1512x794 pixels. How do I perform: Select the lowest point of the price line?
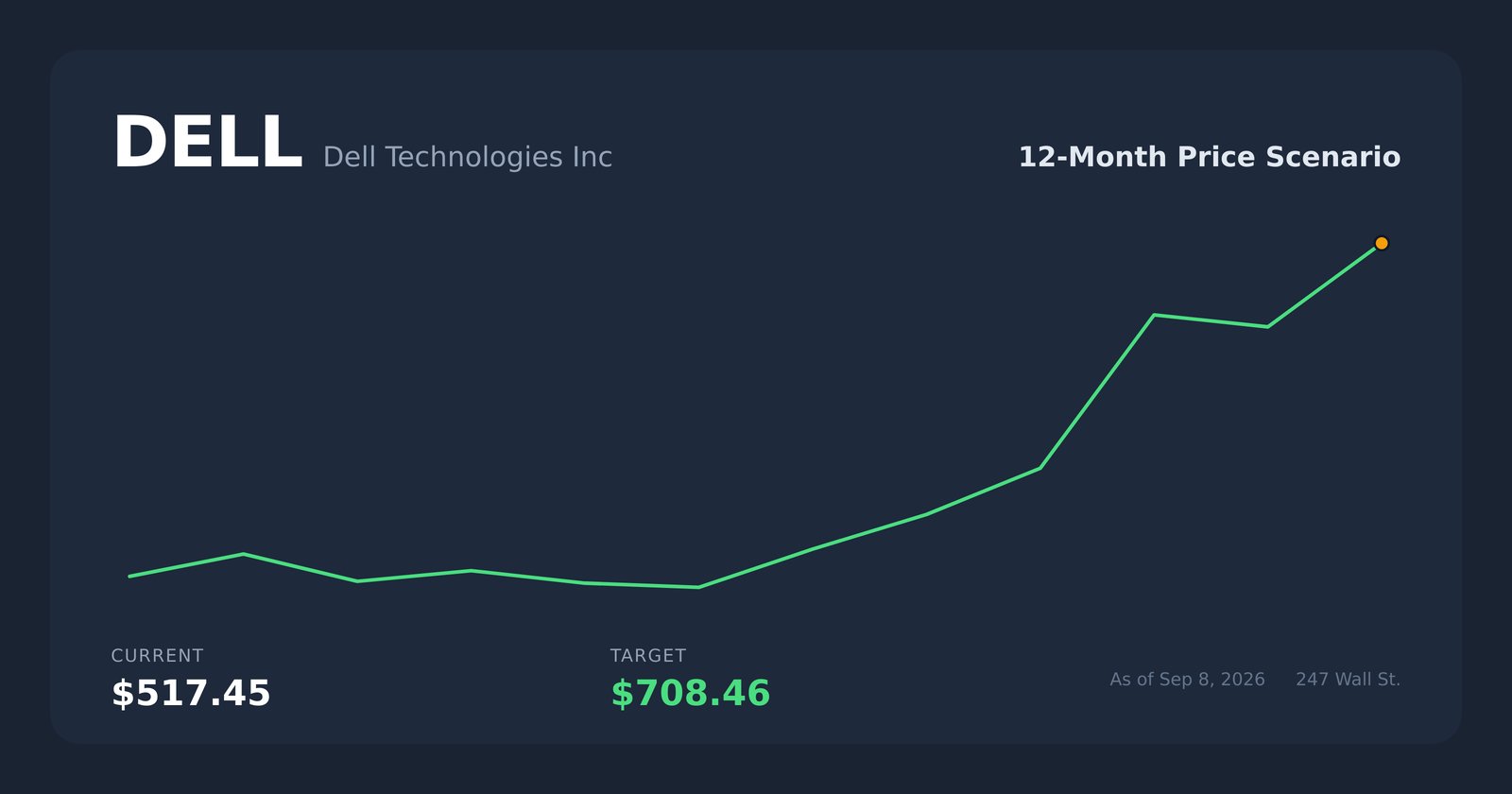click(698, 587)
